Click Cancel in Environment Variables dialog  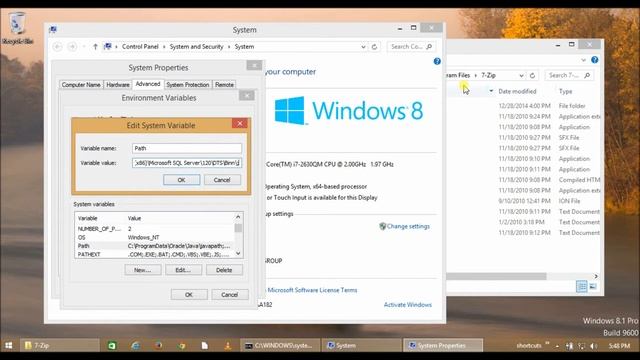(x=229, y=295)
